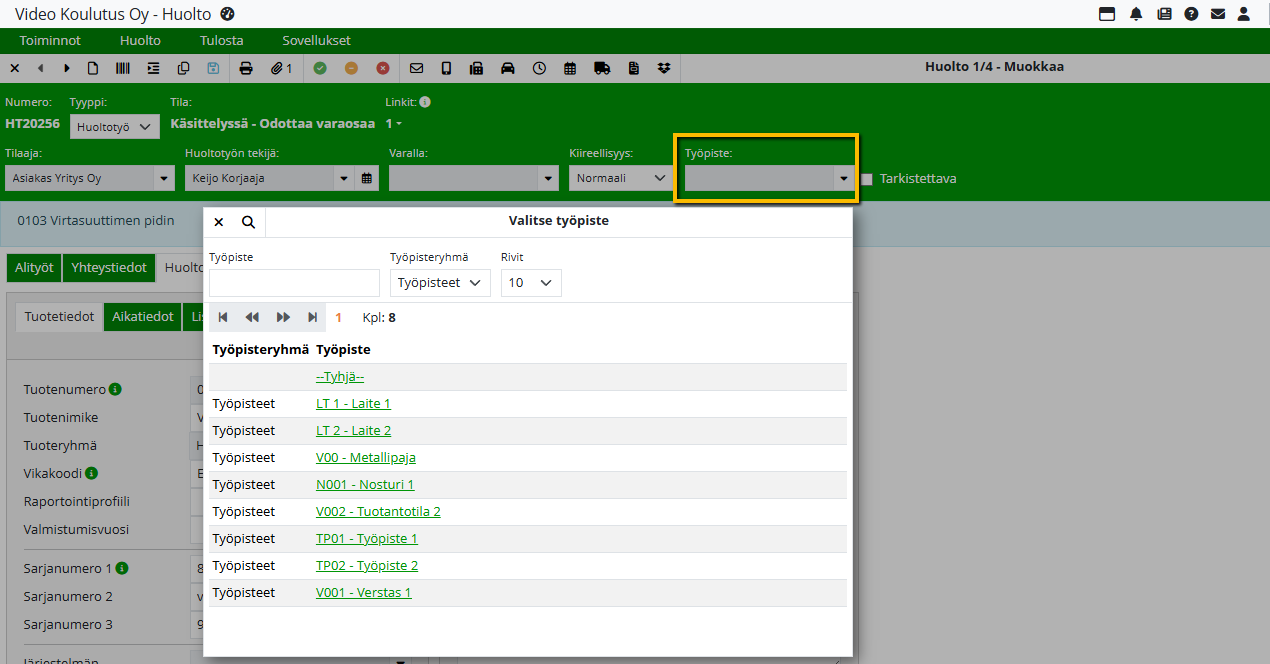
Task: Expand the Tyyppi dropdown showing Huoltotyö
Action: click(114, 127)
